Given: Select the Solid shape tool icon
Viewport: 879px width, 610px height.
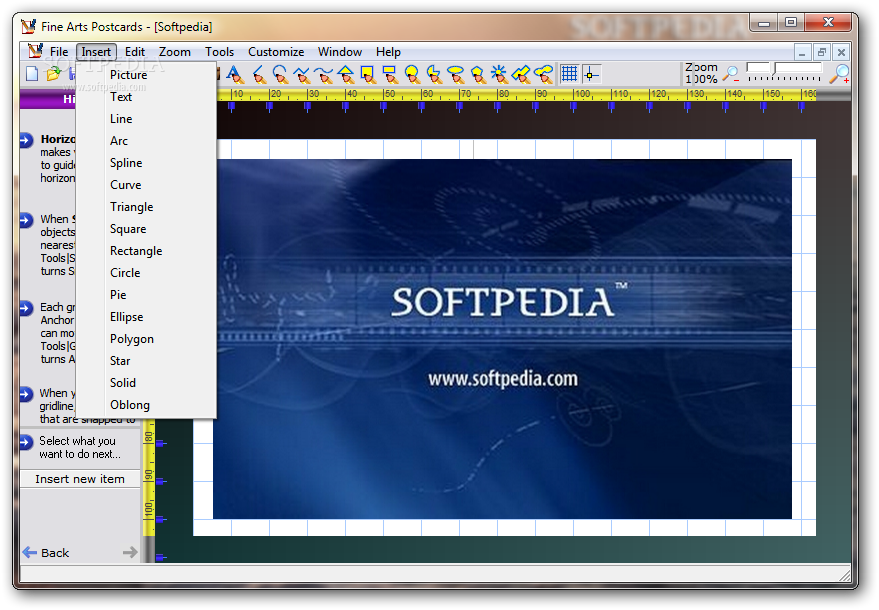Looking at the screenshot, I should tap(521, 74).
